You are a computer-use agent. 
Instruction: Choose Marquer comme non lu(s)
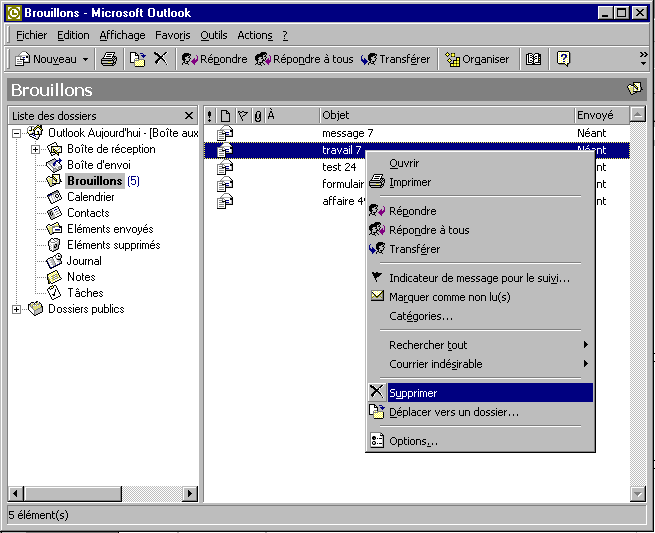[480, 297]
